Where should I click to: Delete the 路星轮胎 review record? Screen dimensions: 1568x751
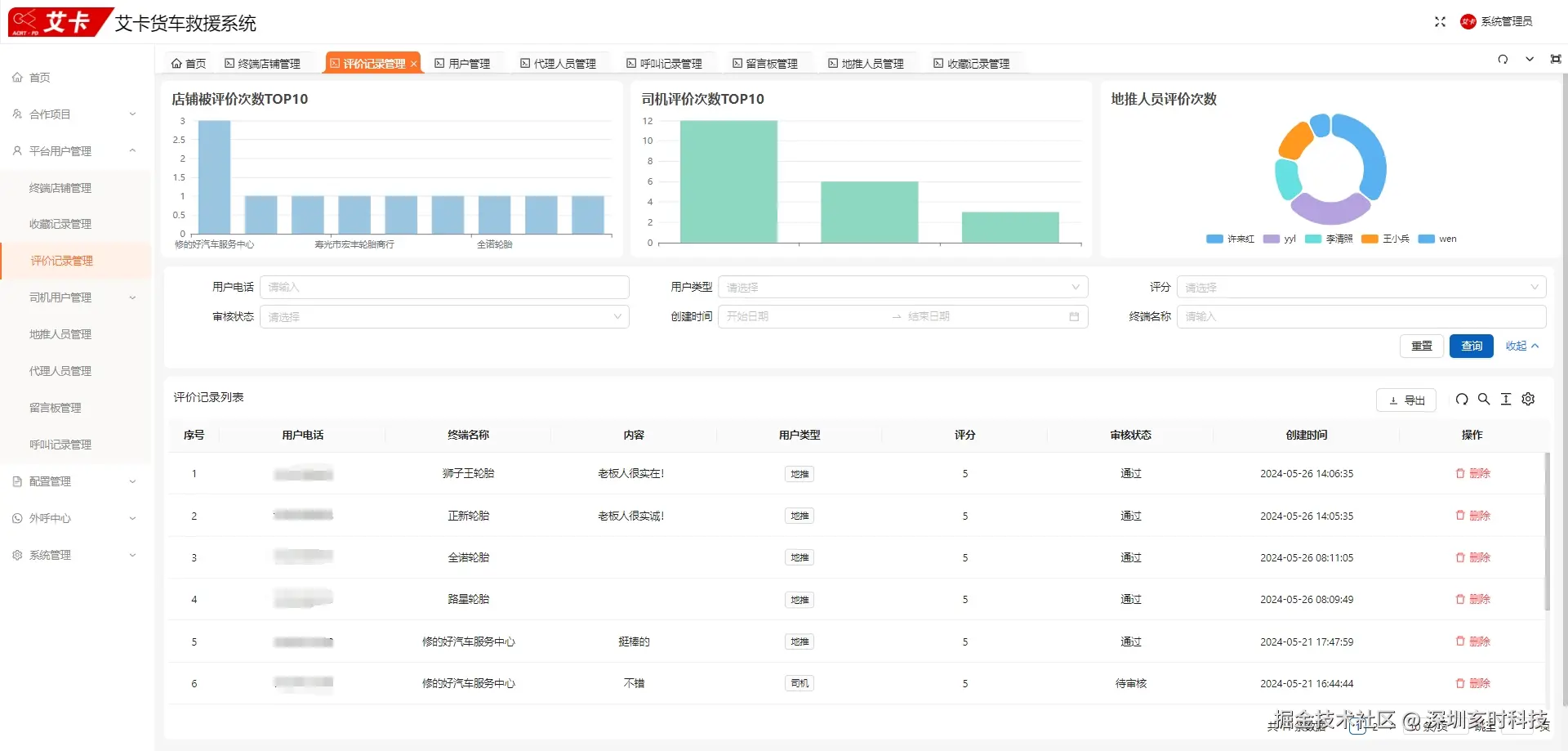[x=1472, y=599]
